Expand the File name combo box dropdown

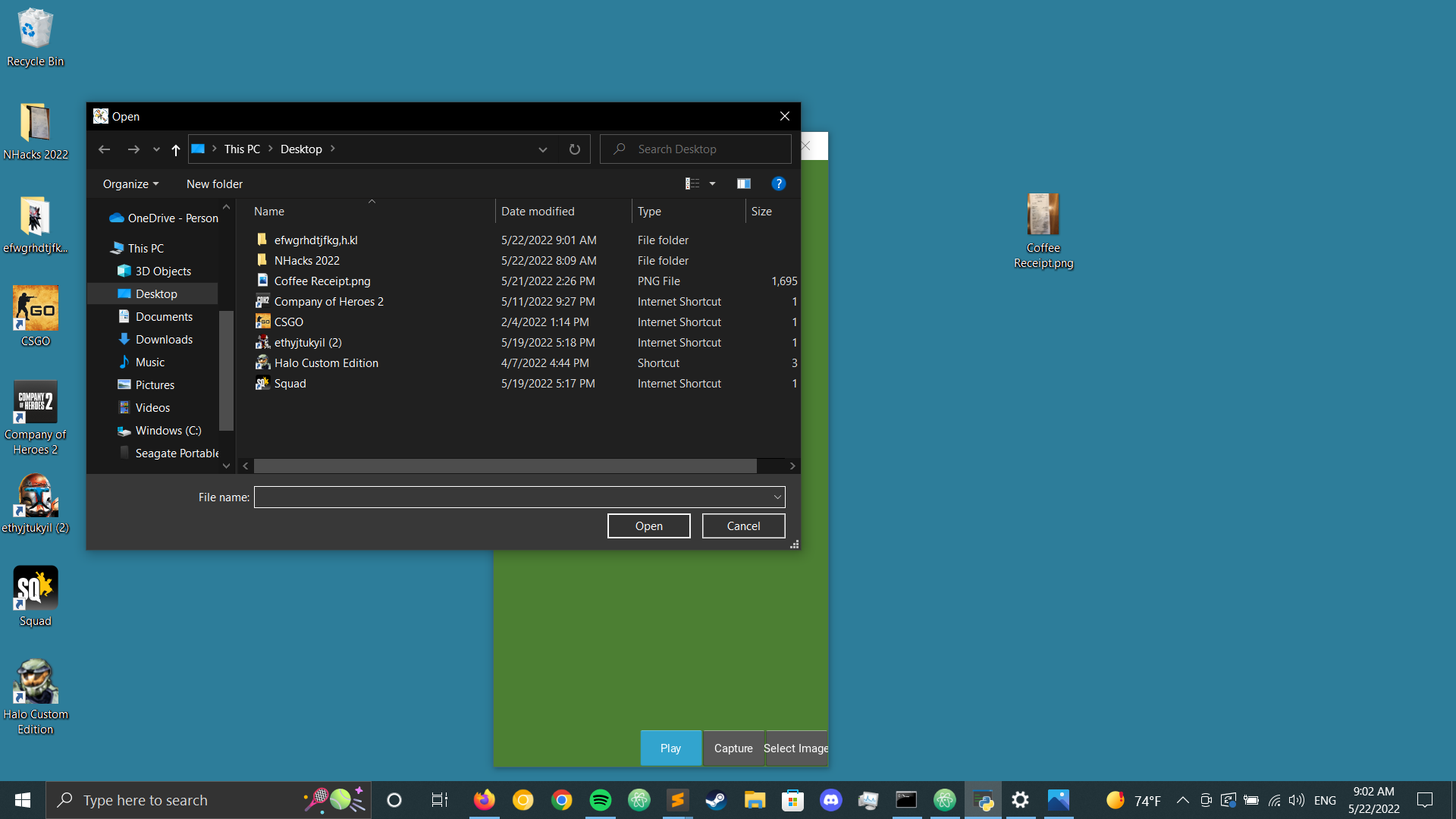(777, 497)
